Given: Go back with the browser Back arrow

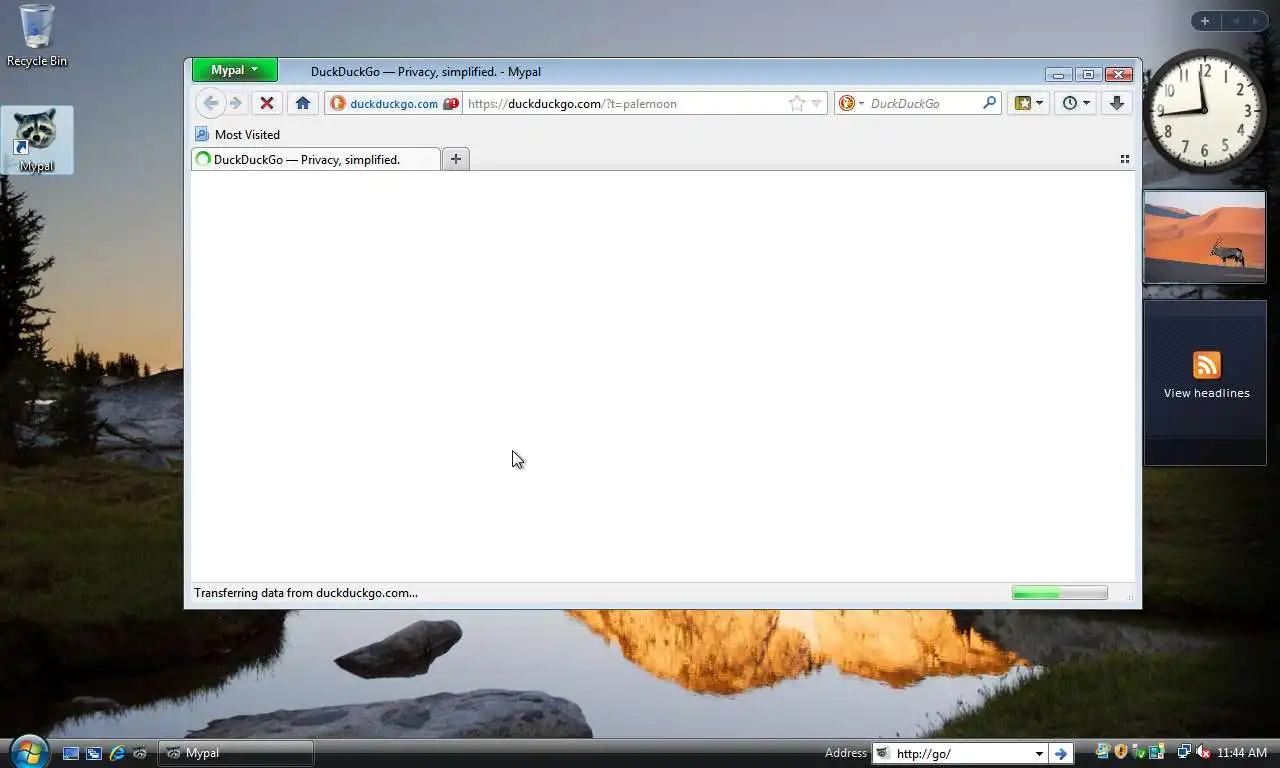Looking at the screenshot, I should tap(210, 103).
